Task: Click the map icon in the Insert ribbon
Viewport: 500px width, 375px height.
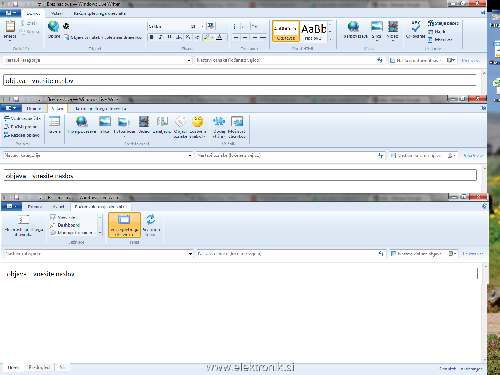Action: tap(162, 122)
